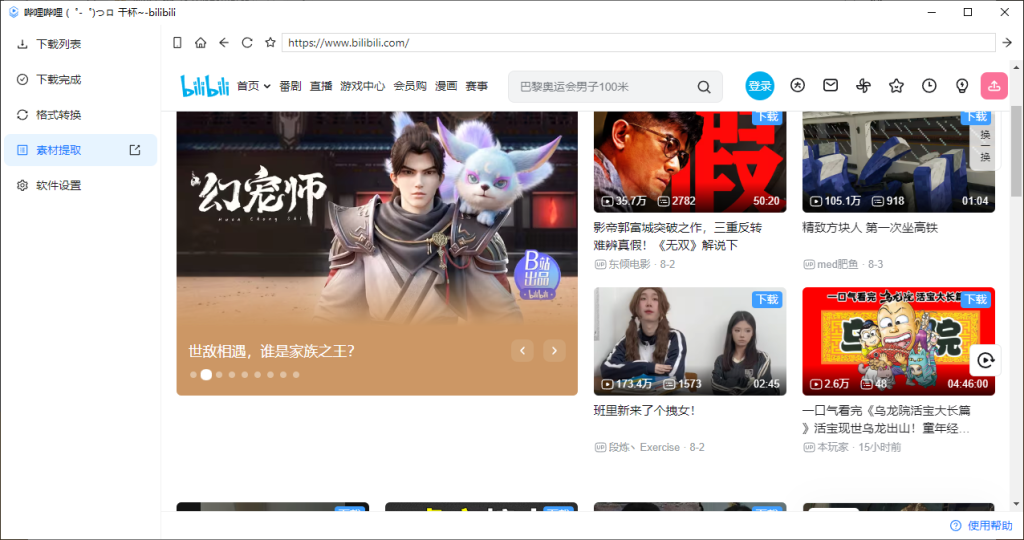Open watch history clock icon
The width and height of the screenshot is (1024, 540).
pyautogui.click(x=929, y=86)
